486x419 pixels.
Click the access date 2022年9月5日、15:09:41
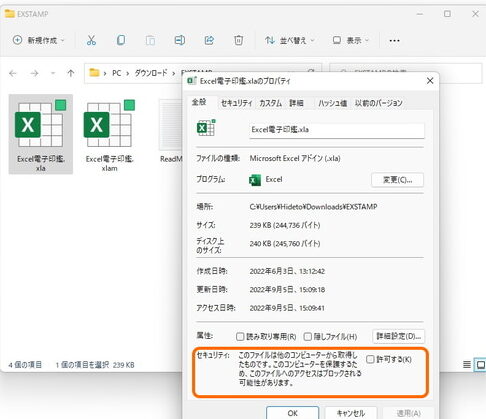pos(287,308)
